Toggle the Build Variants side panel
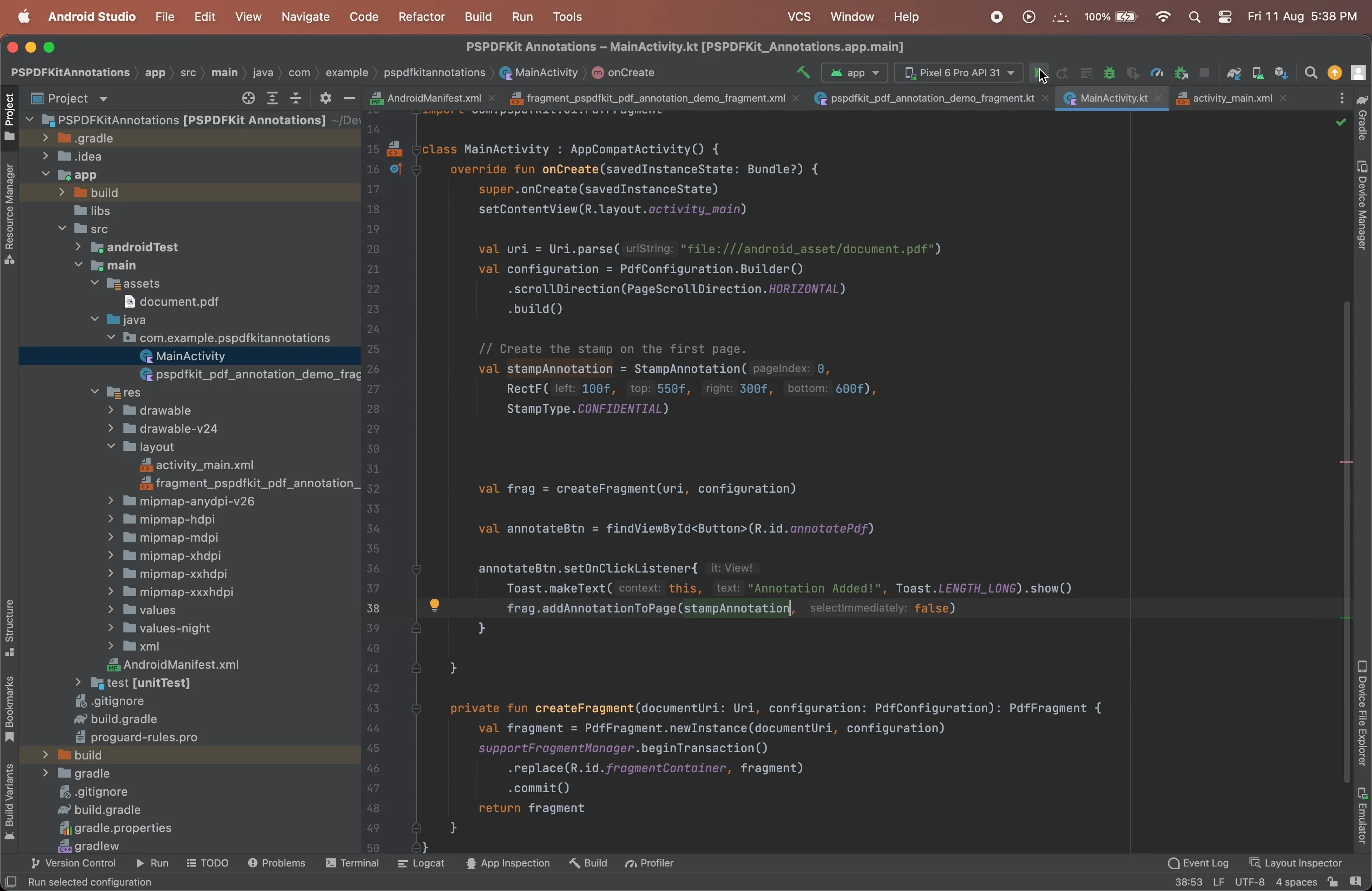The height and width of the screenshot is (891, 1372). 9,801
